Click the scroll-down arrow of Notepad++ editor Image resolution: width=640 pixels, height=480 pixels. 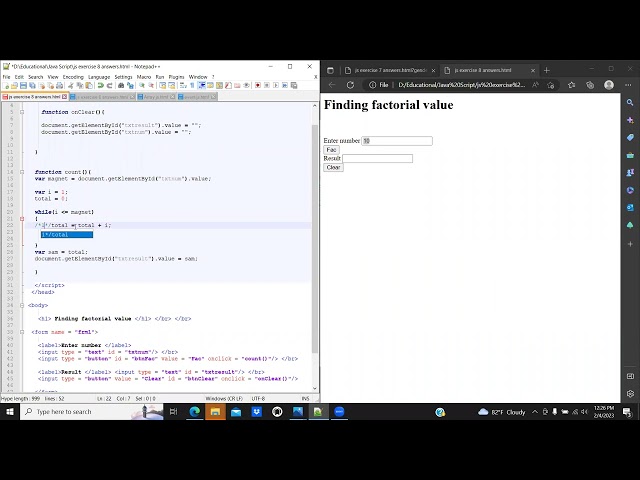coord(315,388)
